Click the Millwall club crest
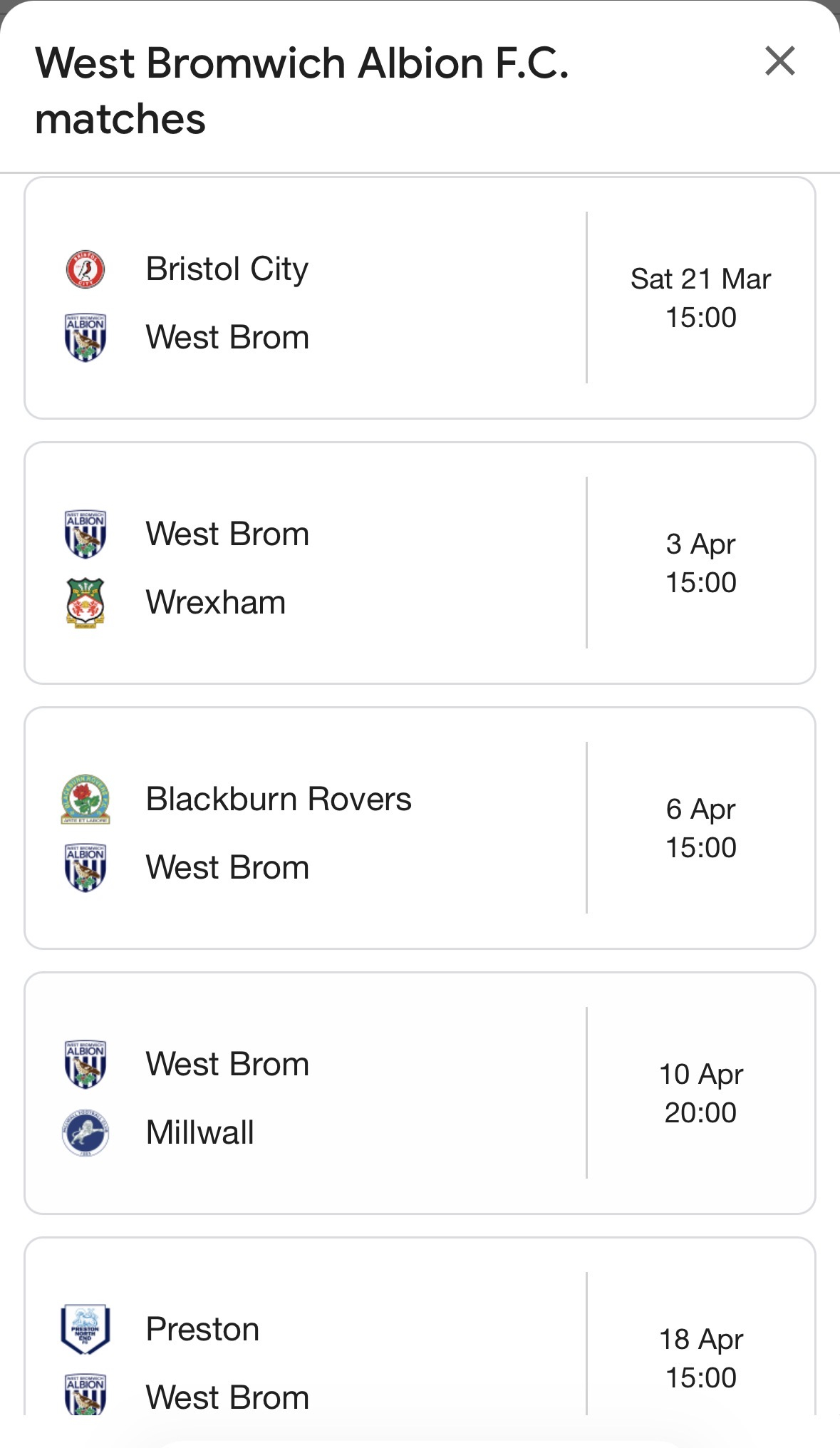This screenshot has height=1448, width=840. (x=85, y=1132)
